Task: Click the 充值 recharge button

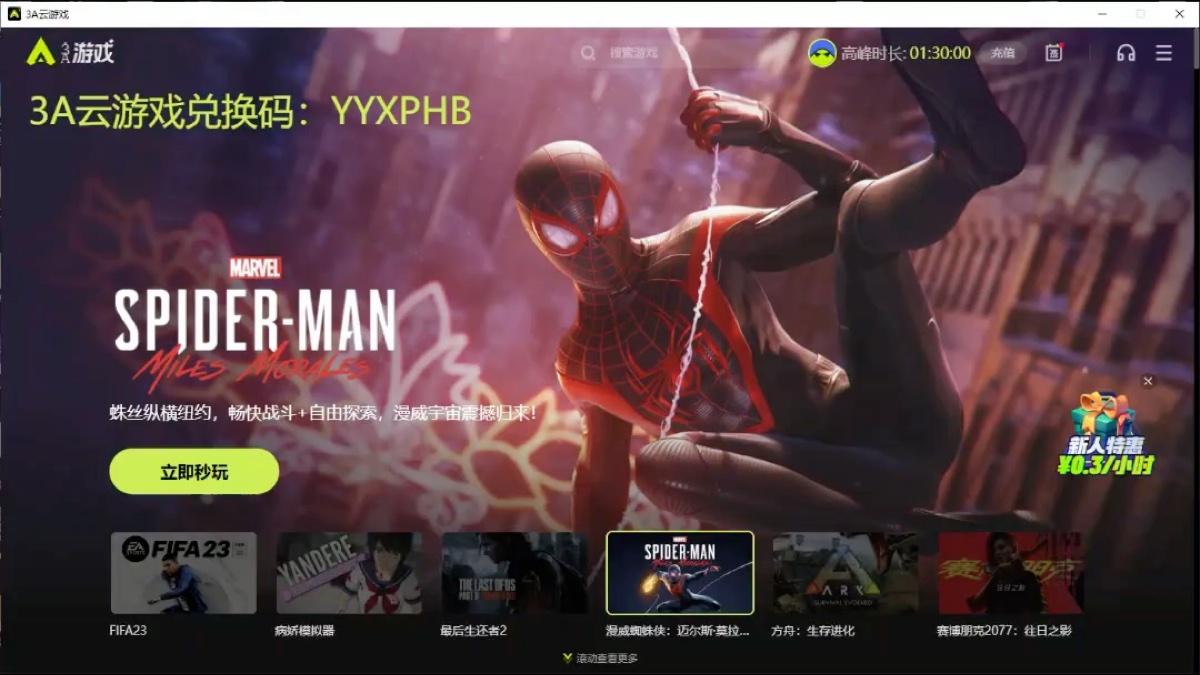Action: coord(1002,53)
